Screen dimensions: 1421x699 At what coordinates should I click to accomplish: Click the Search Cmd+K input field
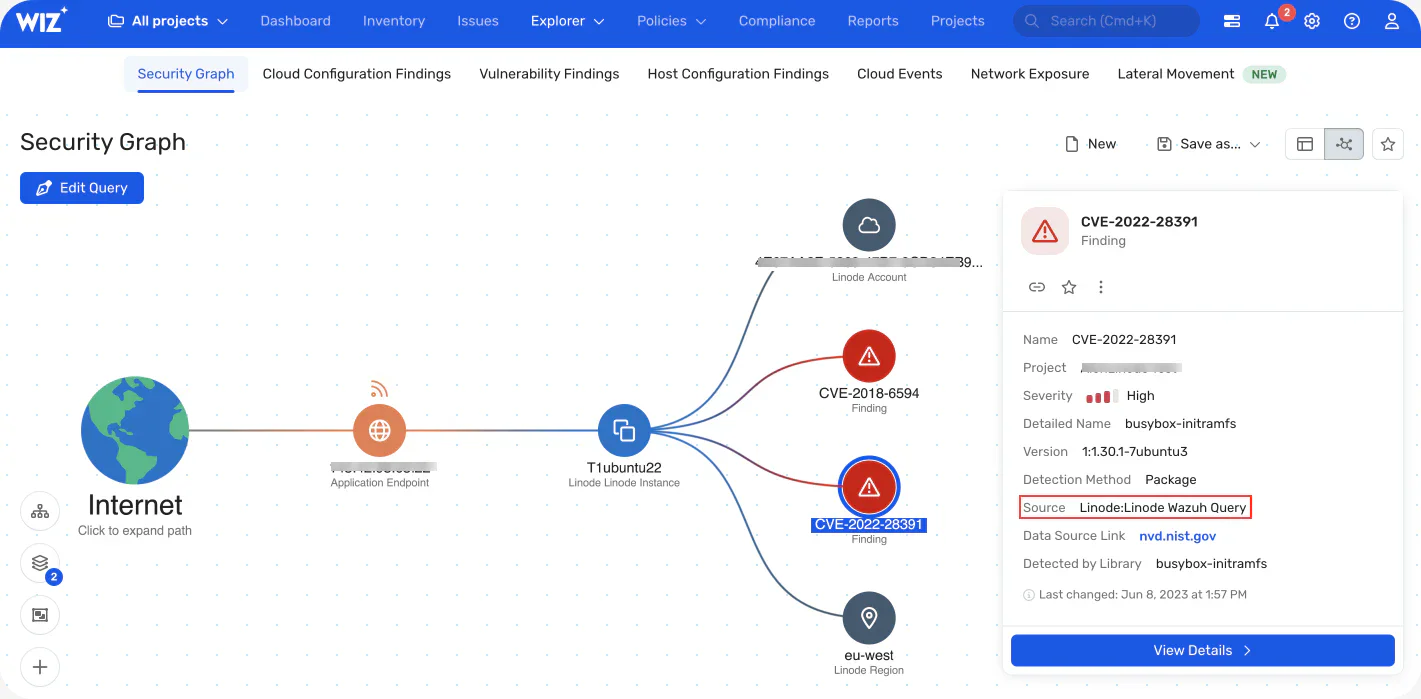pos(1105,20)
